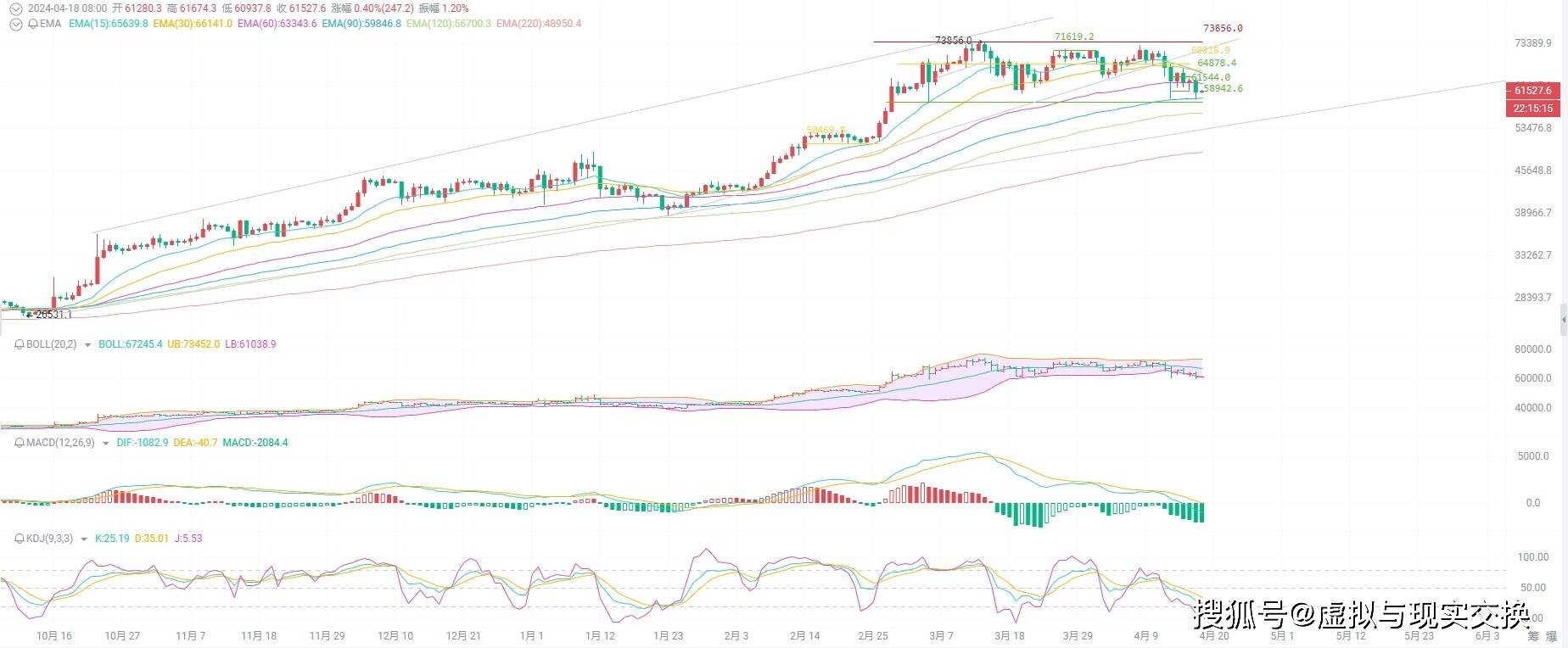The height and width of the screenshot is (648, 1568).
Task: Click the 6月3 date on the time axis
Action: click(x=1487, y=636)
